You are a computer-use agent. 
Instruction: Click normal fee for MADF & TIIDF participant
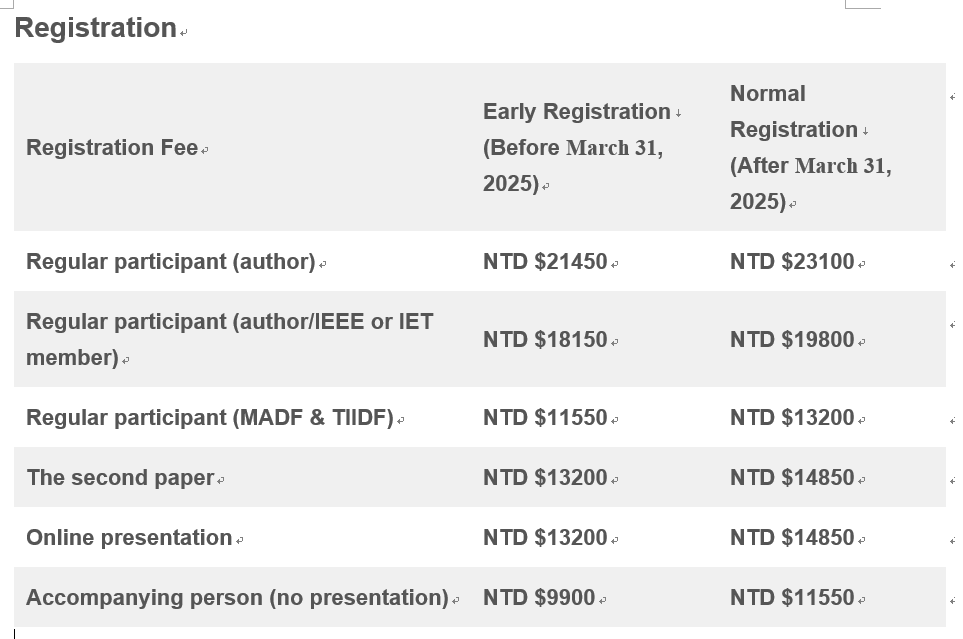[x=792, y=418]
